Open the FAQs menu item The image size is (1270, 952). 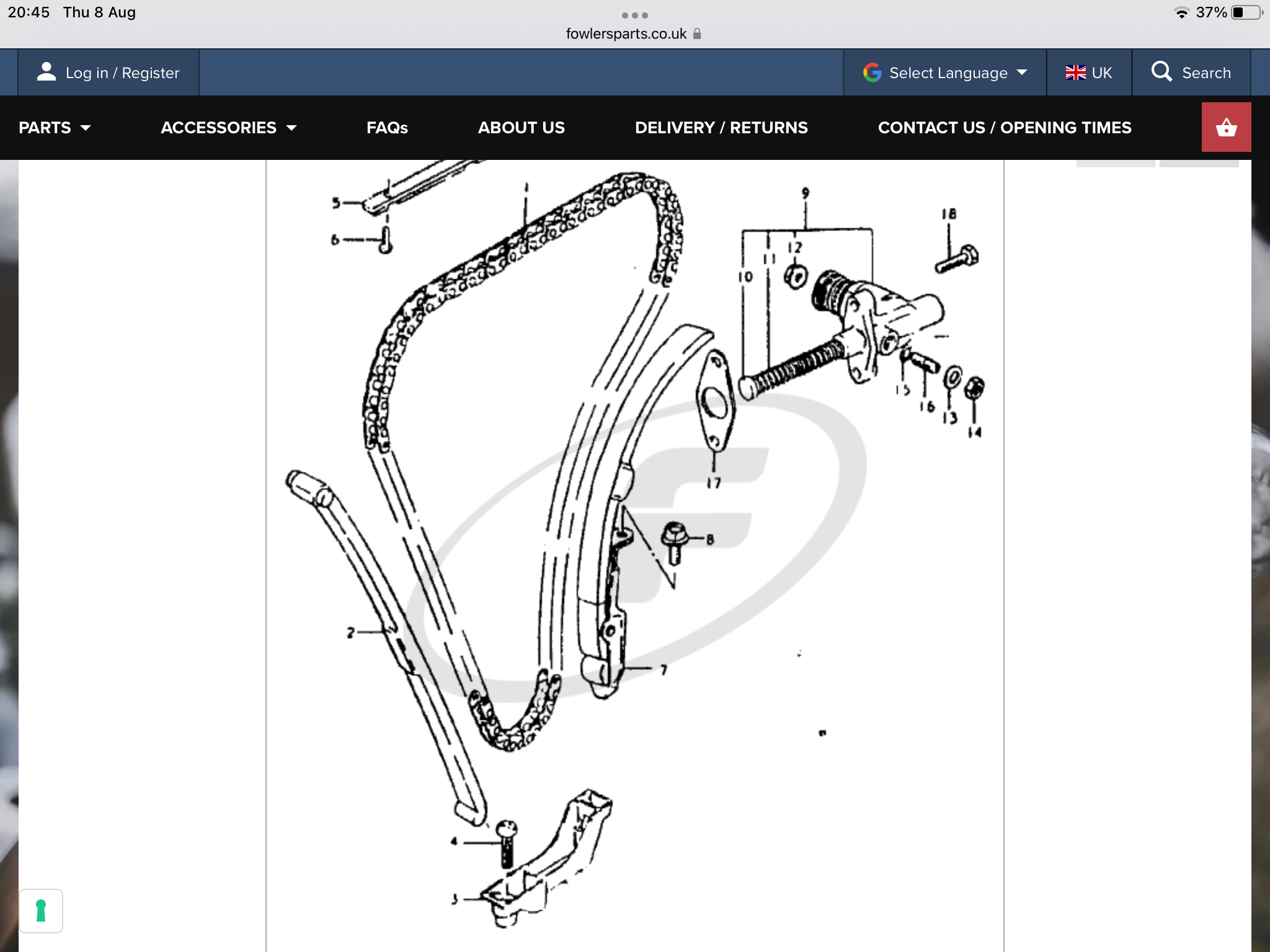pos(387,128)
